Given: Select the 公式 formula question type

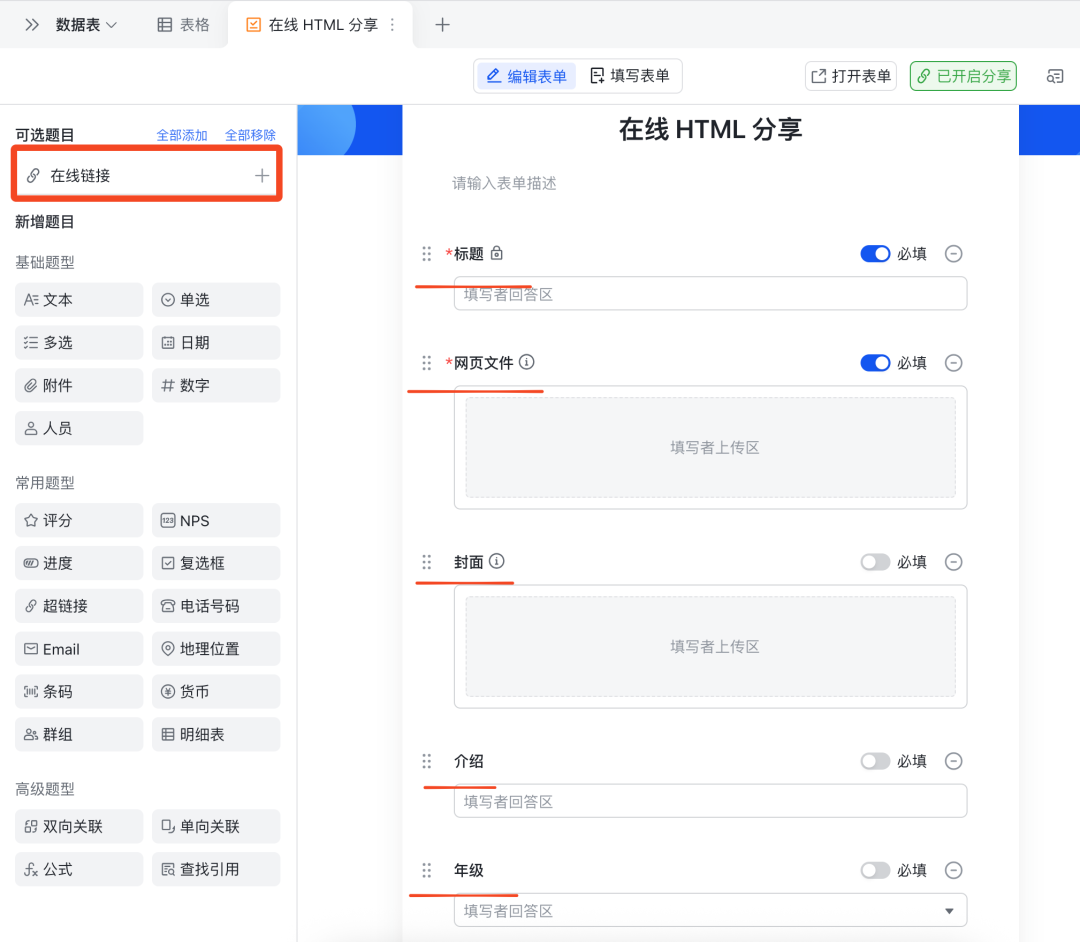Looking at the screenshot, I should [78, 869].
